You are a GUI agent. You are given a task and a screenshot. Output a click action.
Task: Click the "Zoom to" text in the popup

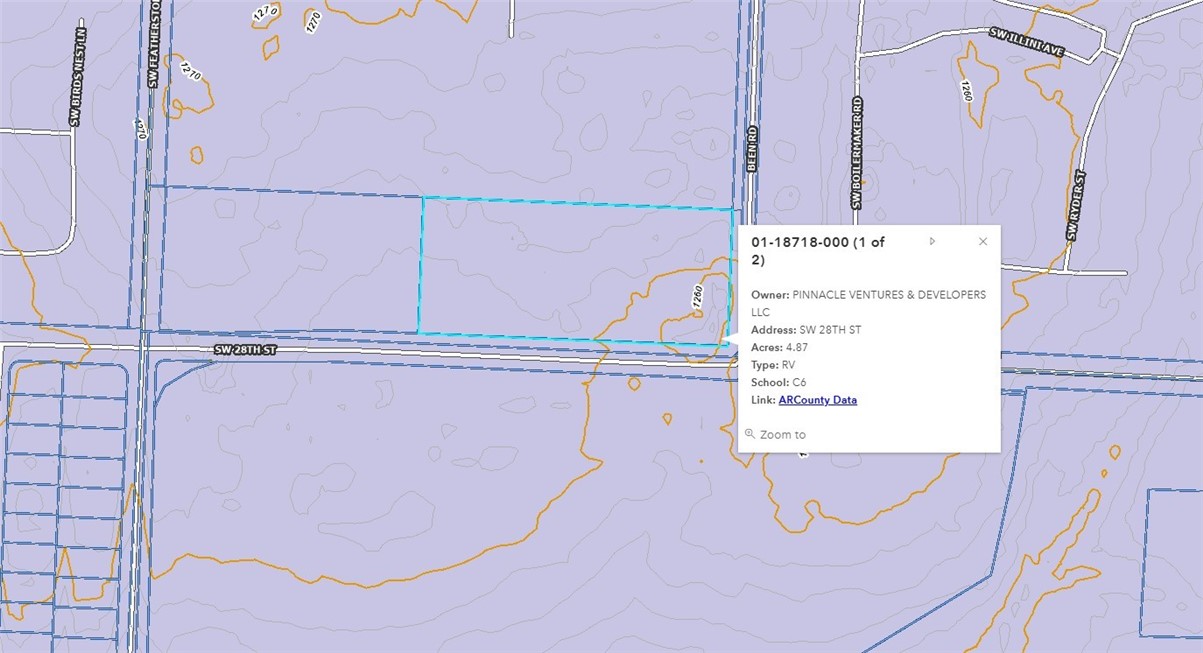tap(782, 435)
